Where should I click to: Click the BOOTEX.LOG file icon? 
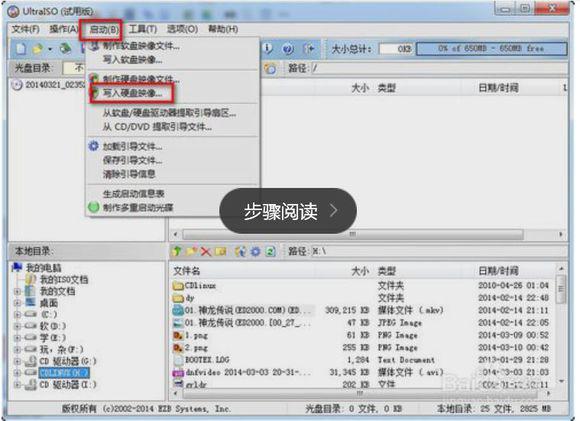tap(178, 360)
